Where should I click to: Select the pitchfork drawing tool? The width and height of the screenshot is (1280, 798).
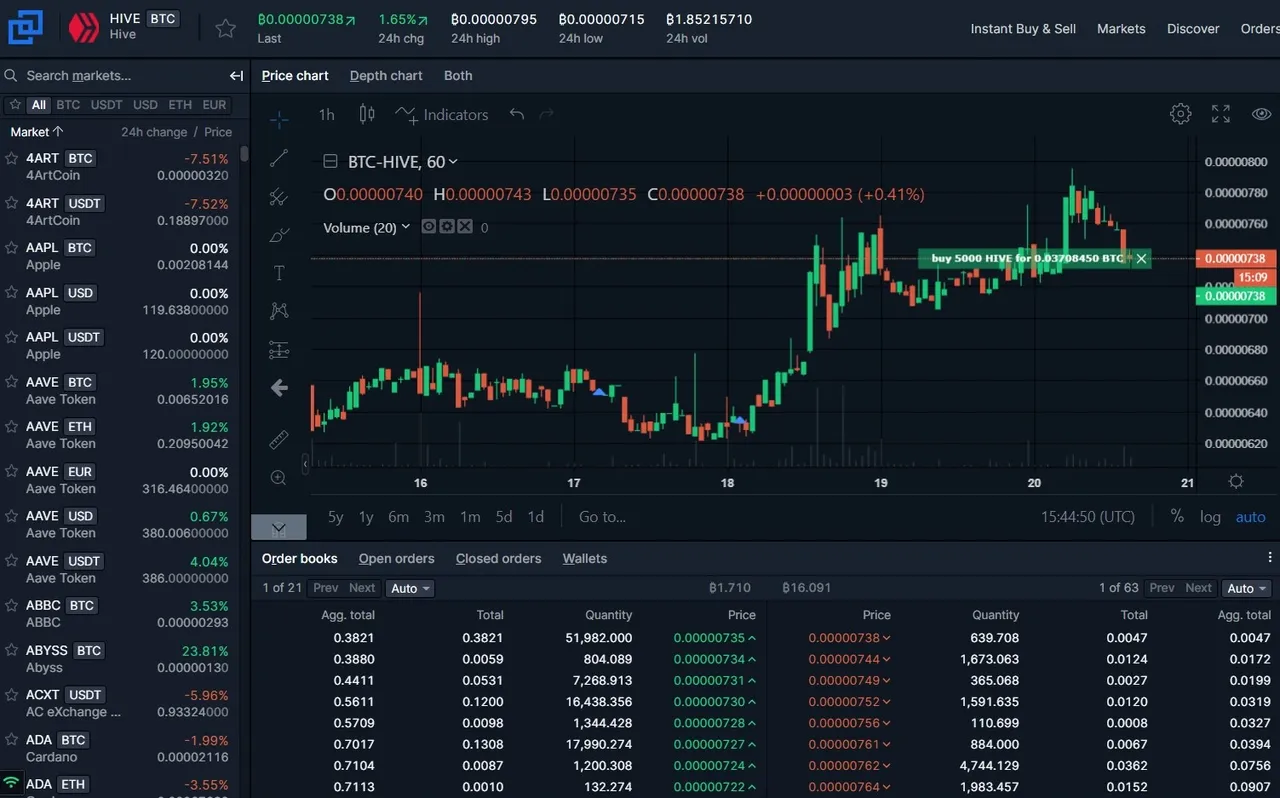click(279, 197)
